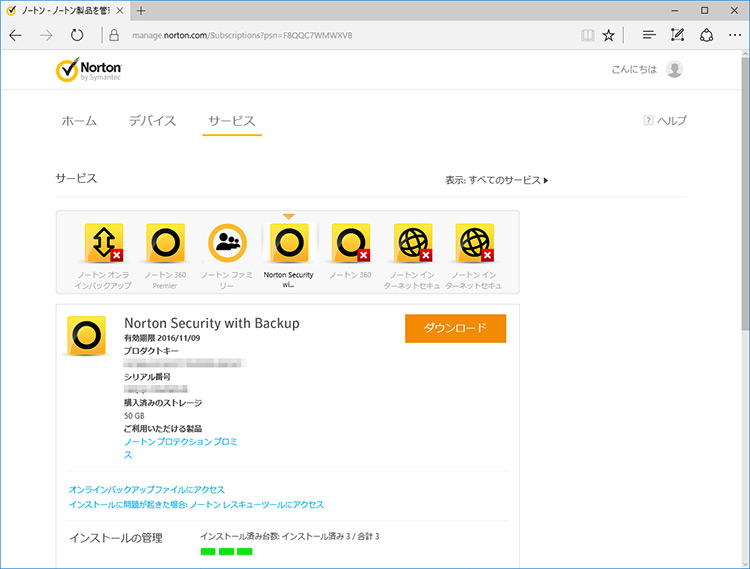The width and height of the screenshot is (750, 569).
Task: Click the Norton Online Backup service icon
Action: (103, 243)
